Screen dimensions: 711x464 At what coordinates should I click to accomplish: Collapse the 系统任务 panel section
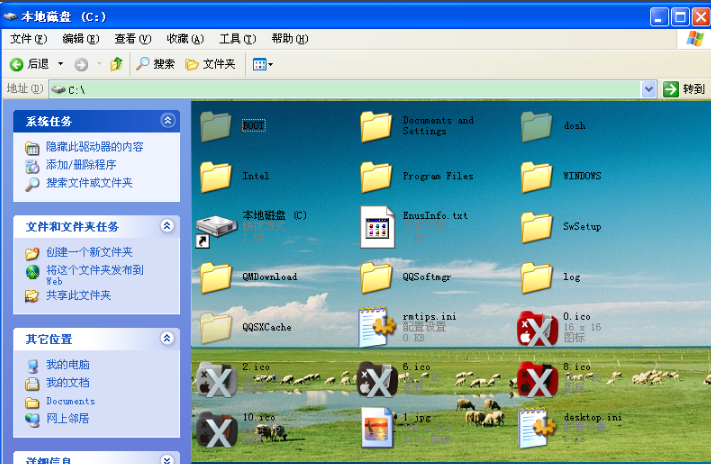(x=167, y=120)
